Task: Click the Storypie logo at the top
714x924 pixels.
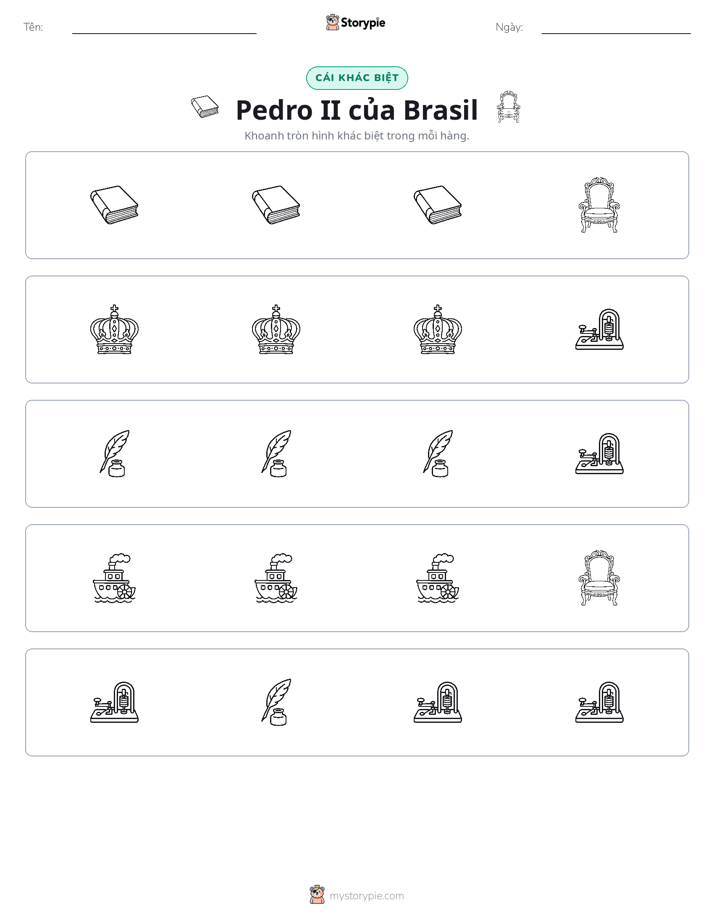Action: click(355, 22)
